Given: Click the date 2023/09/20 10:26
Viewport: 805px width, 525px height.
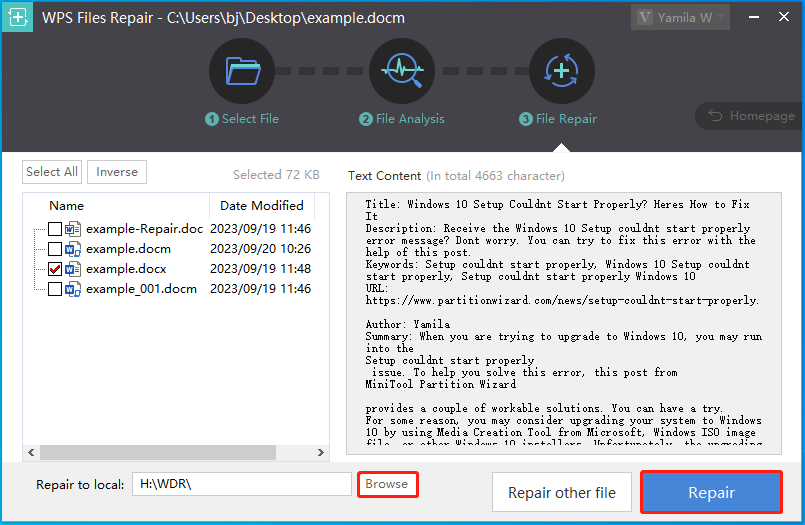Looking at the screenshot, I should pyautogui.click(x=260, y=249).
